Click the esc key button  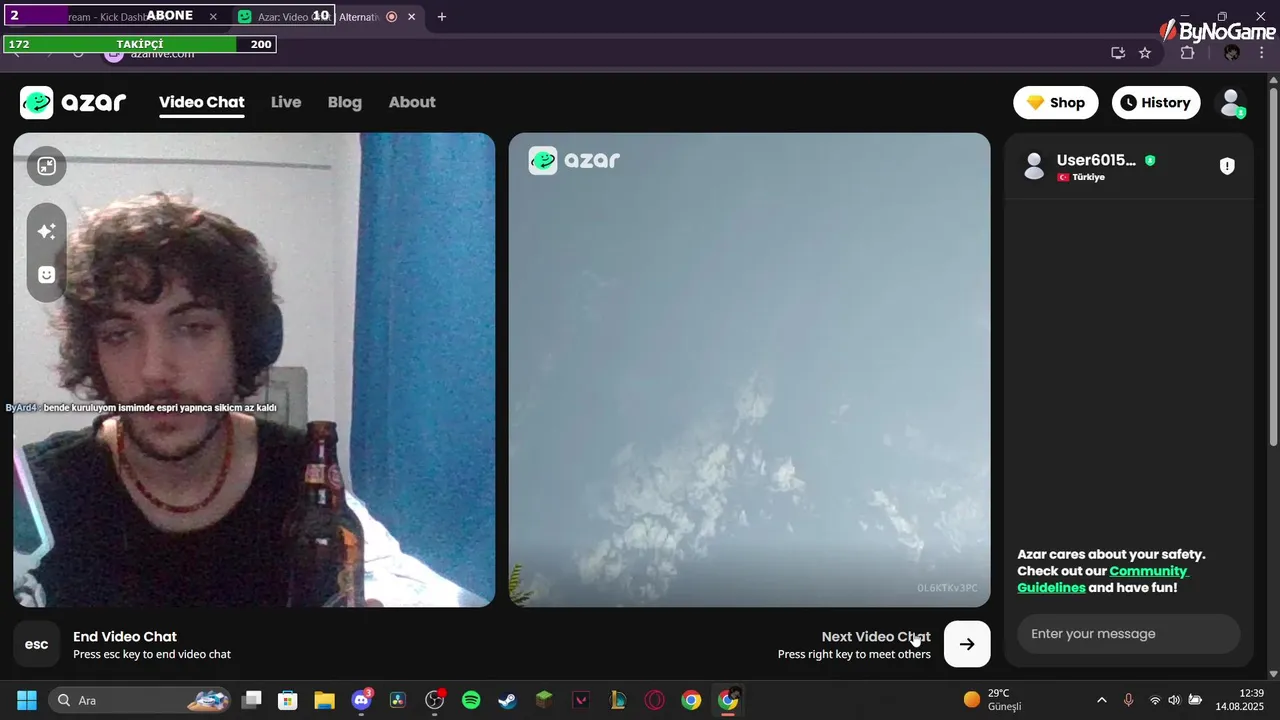(37, 644)
